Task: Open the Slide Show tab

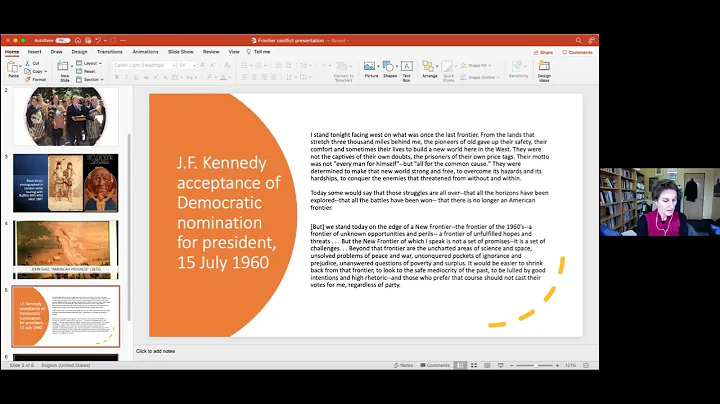Action: (180, 52)
